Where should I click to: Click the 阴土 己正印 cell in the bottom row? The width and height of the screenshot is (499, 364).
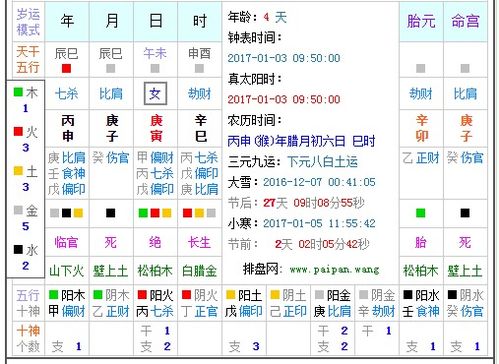point(288,303)
